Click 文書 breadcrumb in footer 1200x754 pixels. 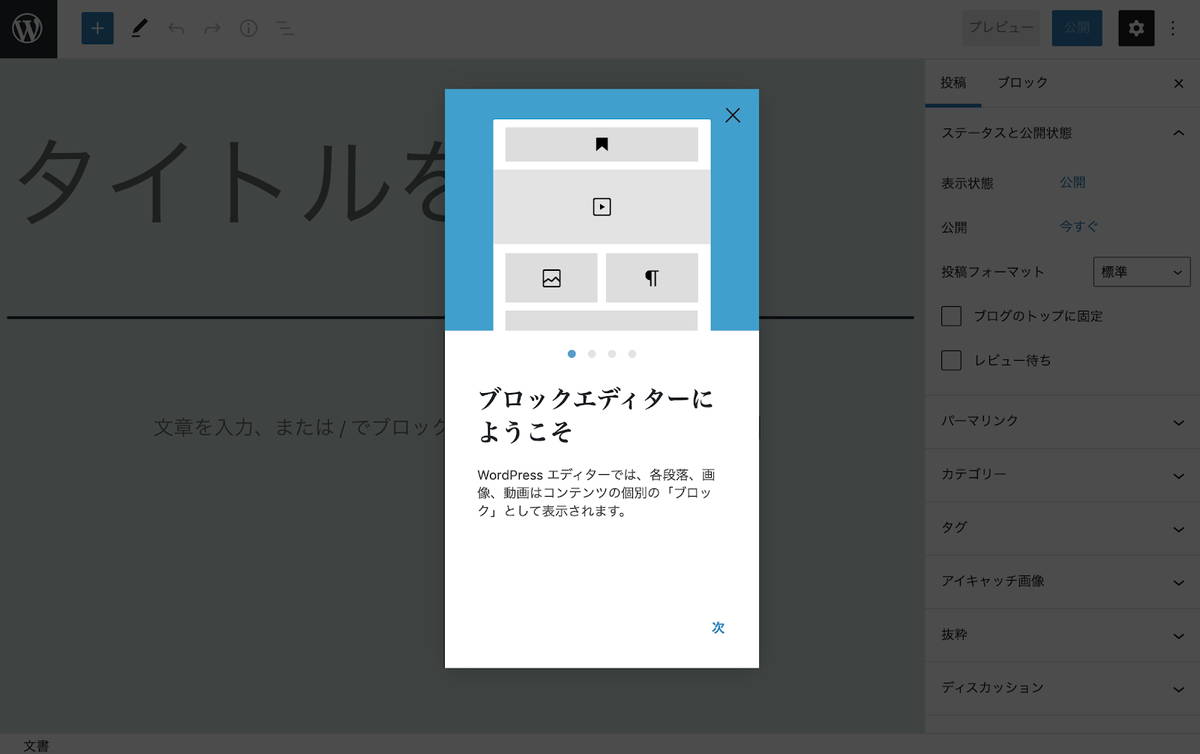click(x=36, y=746)
